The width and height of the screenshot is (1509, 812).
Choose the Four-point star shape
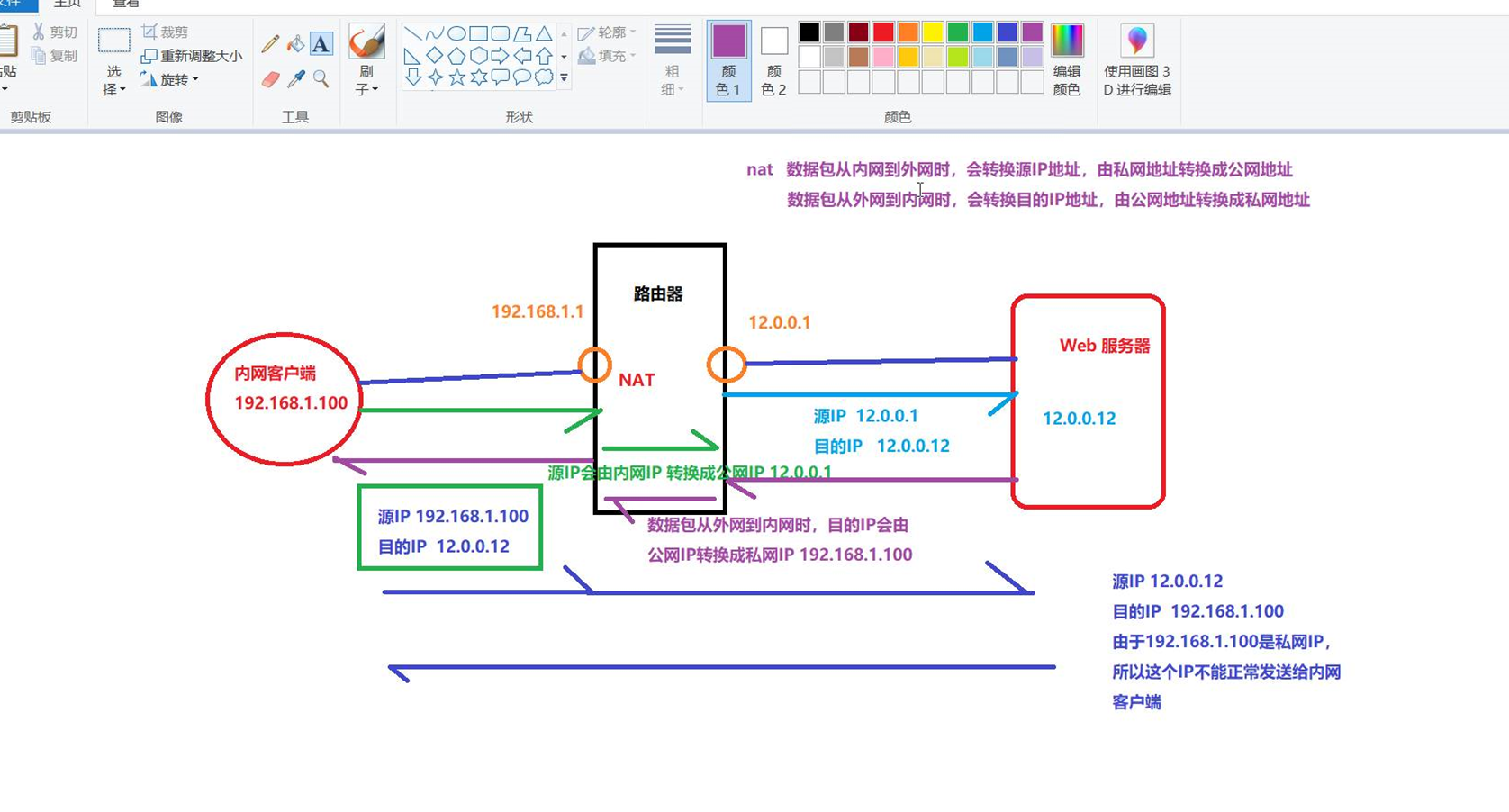pos(435,77)
